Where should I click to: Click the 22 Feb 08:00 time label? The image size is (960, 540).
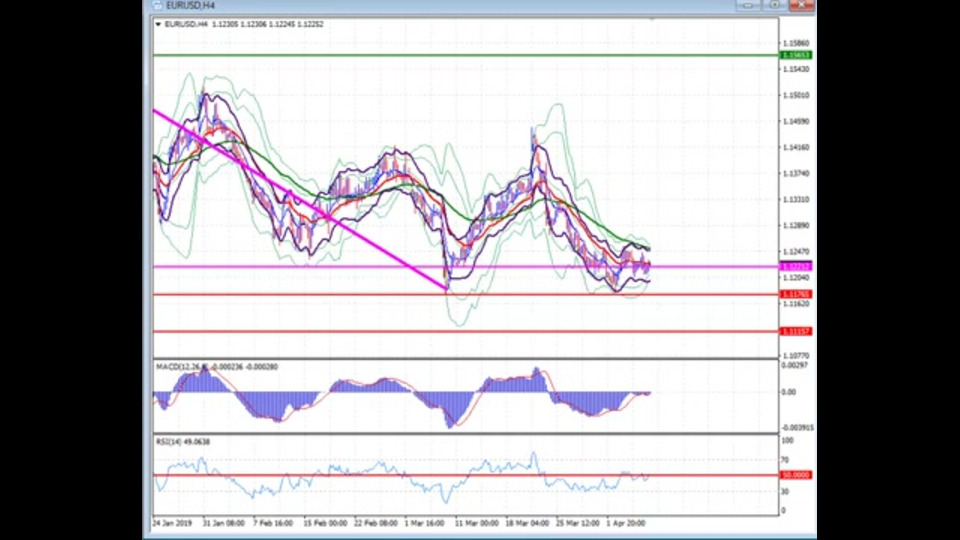point(375,523)
